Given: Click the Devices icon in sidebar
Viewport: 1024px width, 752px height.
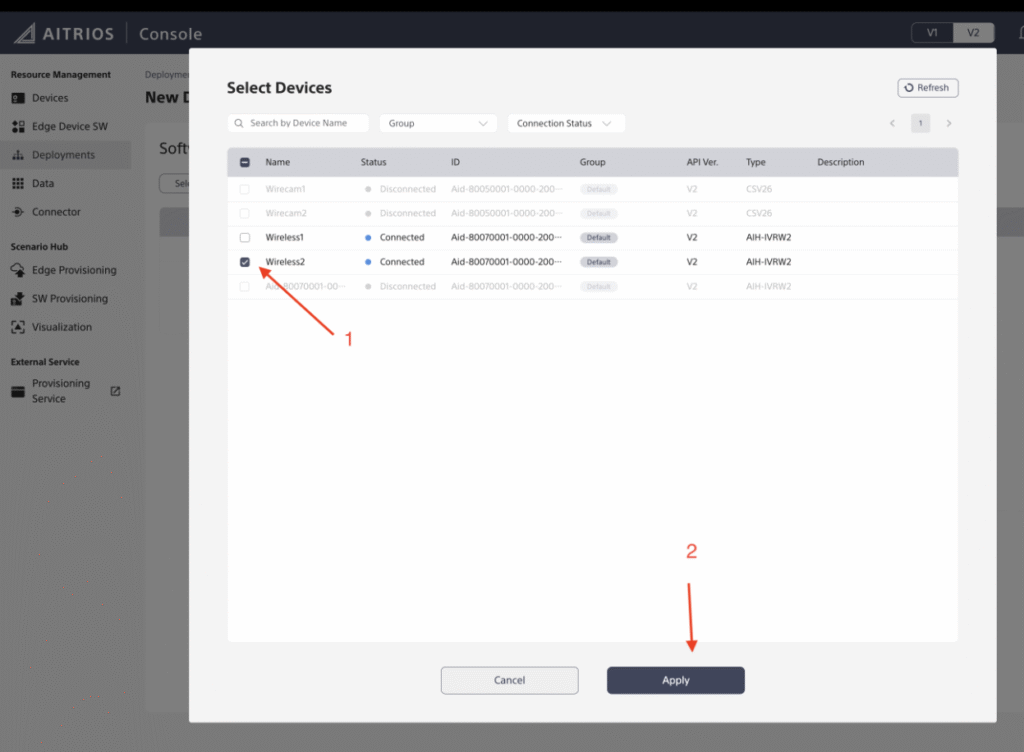Looking at the screenshot, I should coord(18,98).
